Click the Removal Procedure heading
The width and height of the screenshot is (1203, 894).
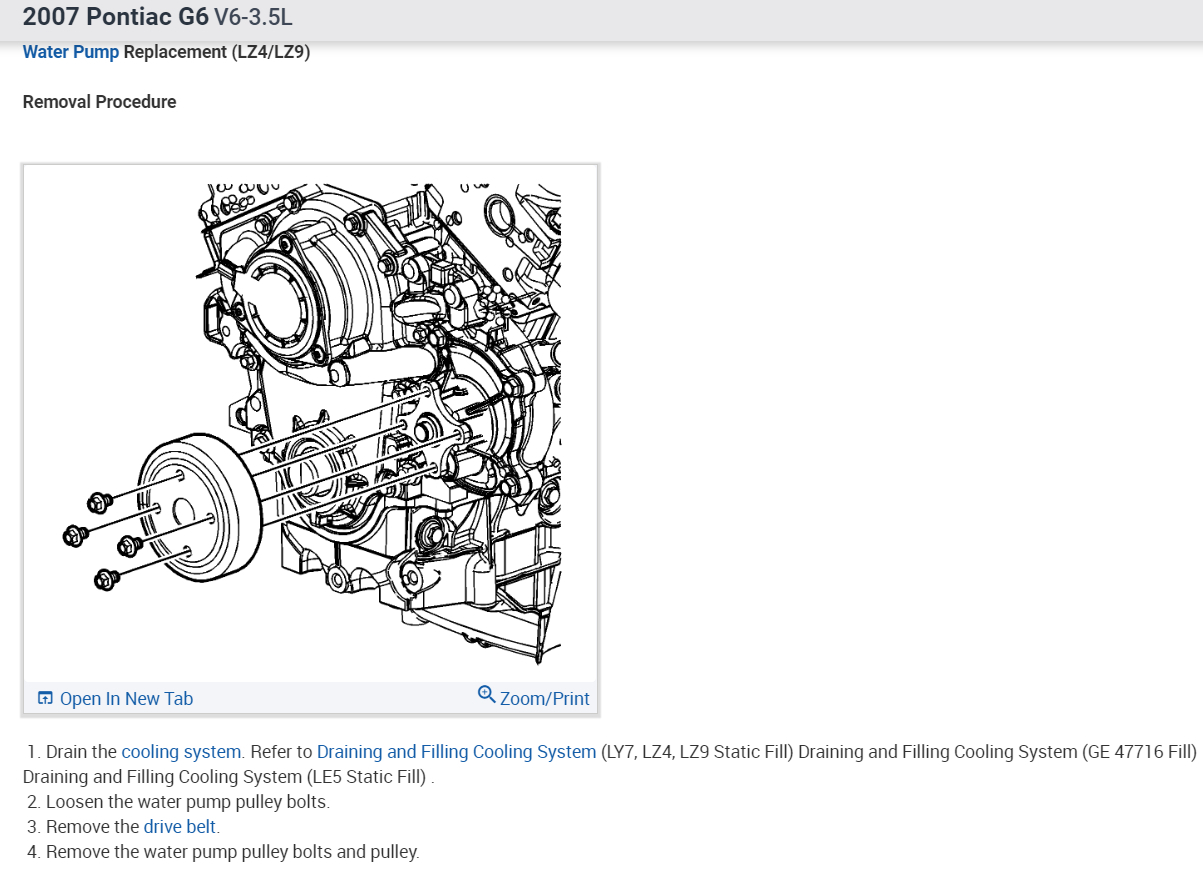(x=99, y=102)
